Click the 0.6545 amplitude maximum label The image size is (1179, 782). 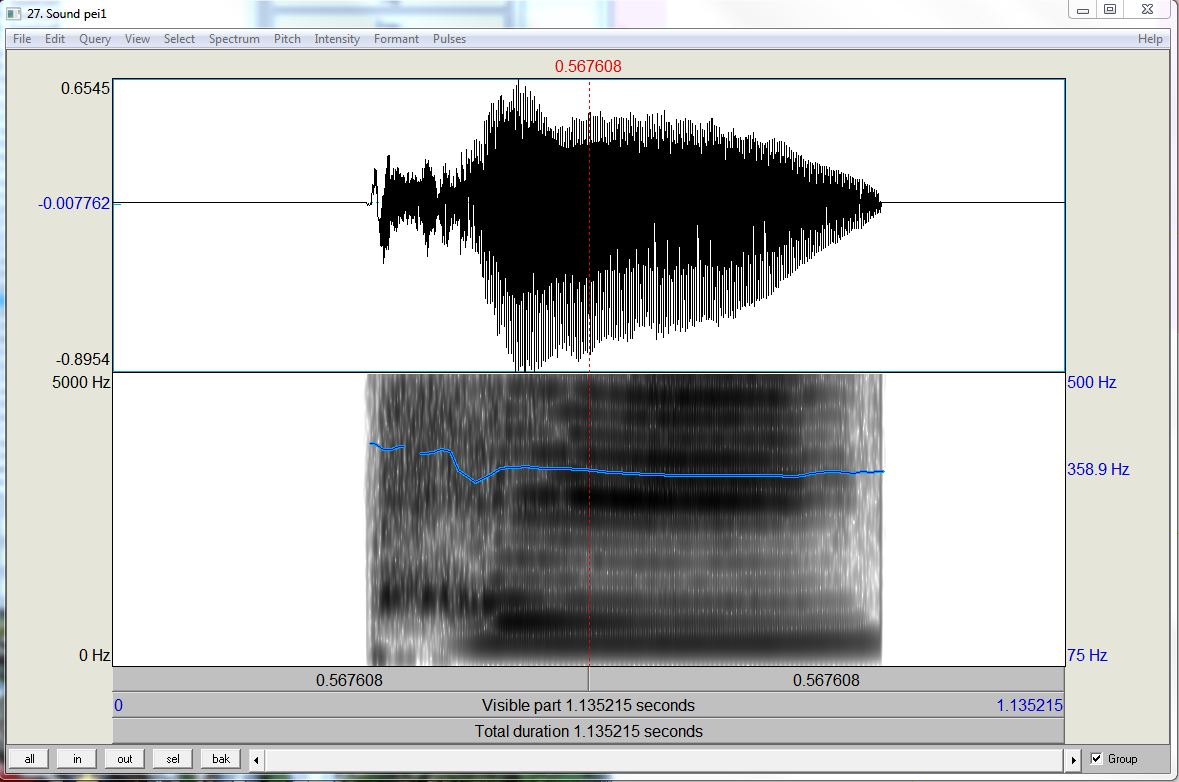85,88
